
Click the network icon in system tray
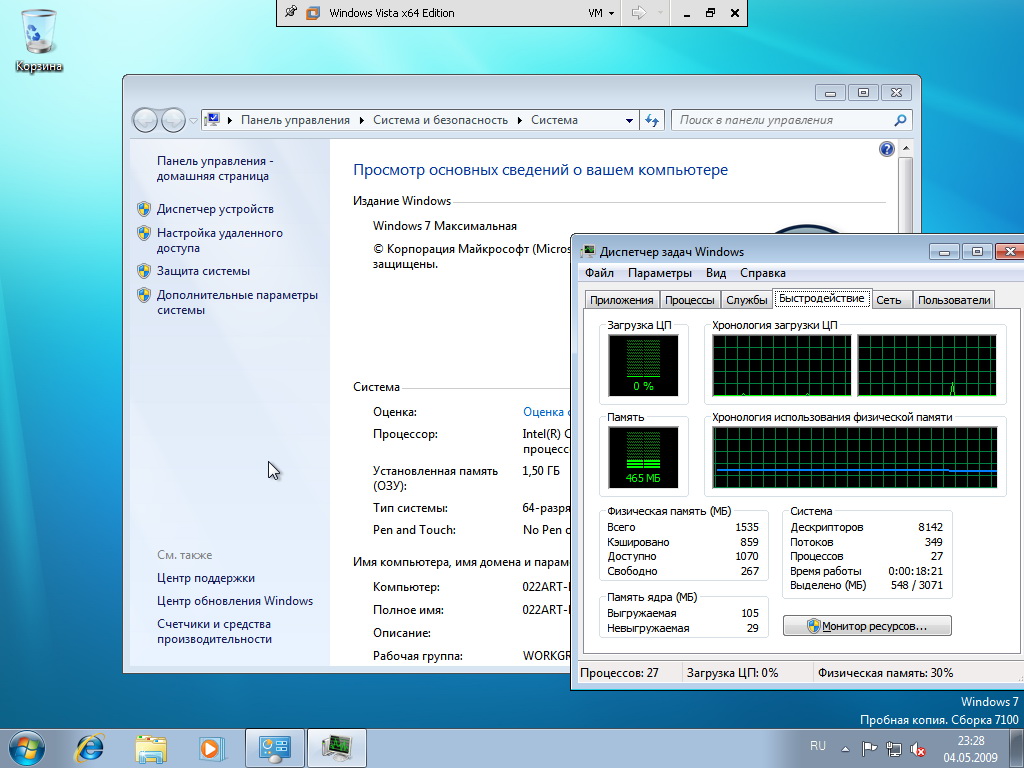893,748
